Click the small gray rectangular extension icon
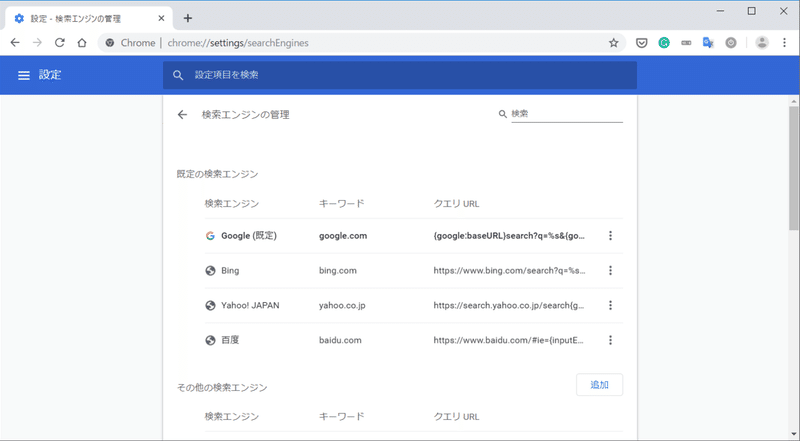800x441 pixels. (x=686, y=43)
